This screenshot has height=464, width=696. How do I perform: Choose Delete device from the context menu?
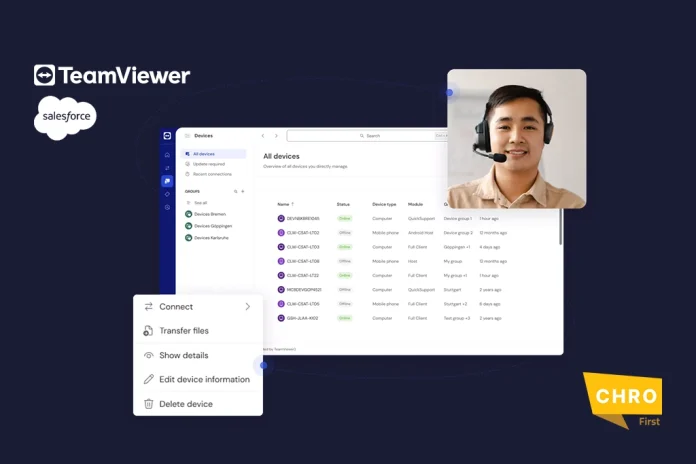[185, 404]
